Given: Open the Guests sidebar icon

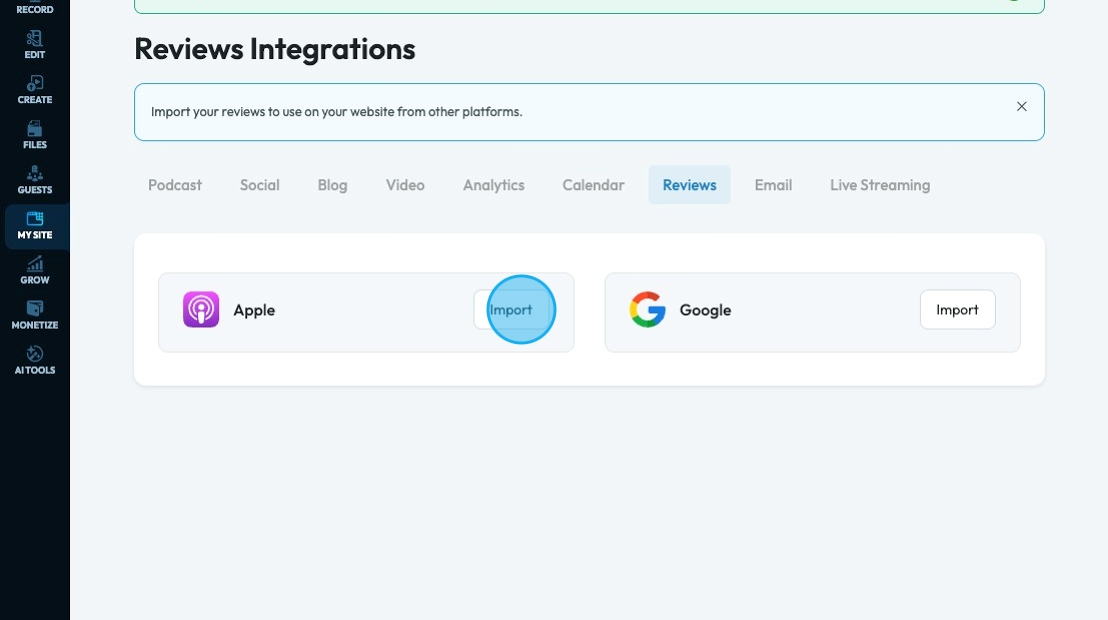Looking at the screenshot, I should pos(35,180).
